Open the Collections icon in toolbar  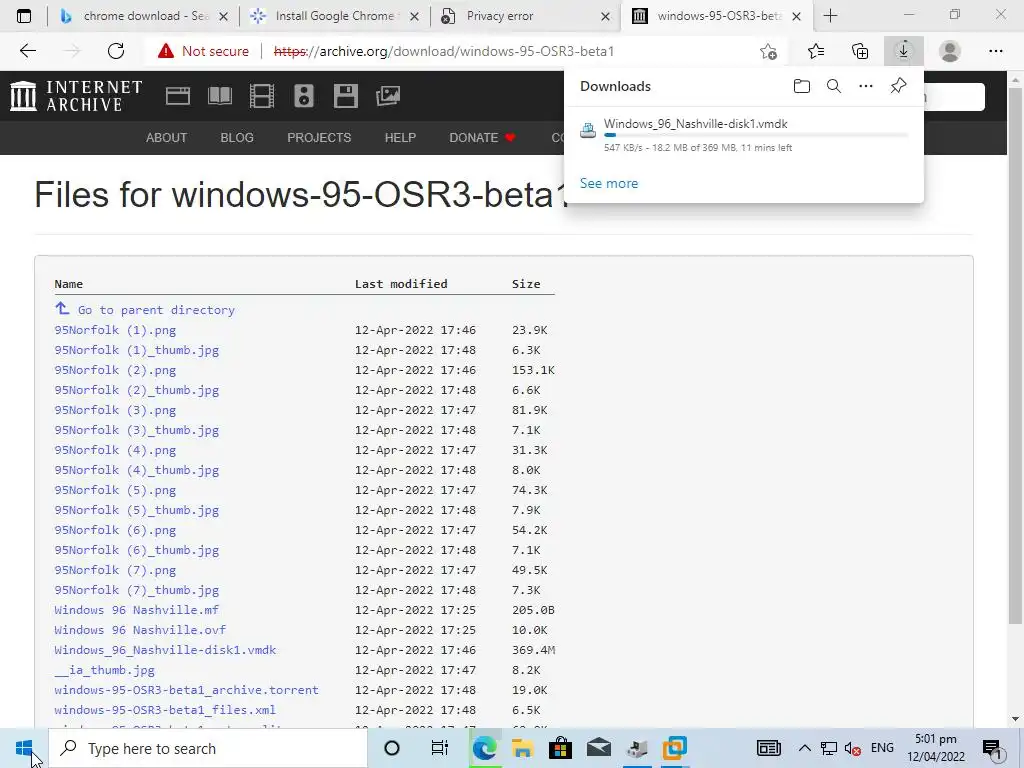tap(860, 51)
